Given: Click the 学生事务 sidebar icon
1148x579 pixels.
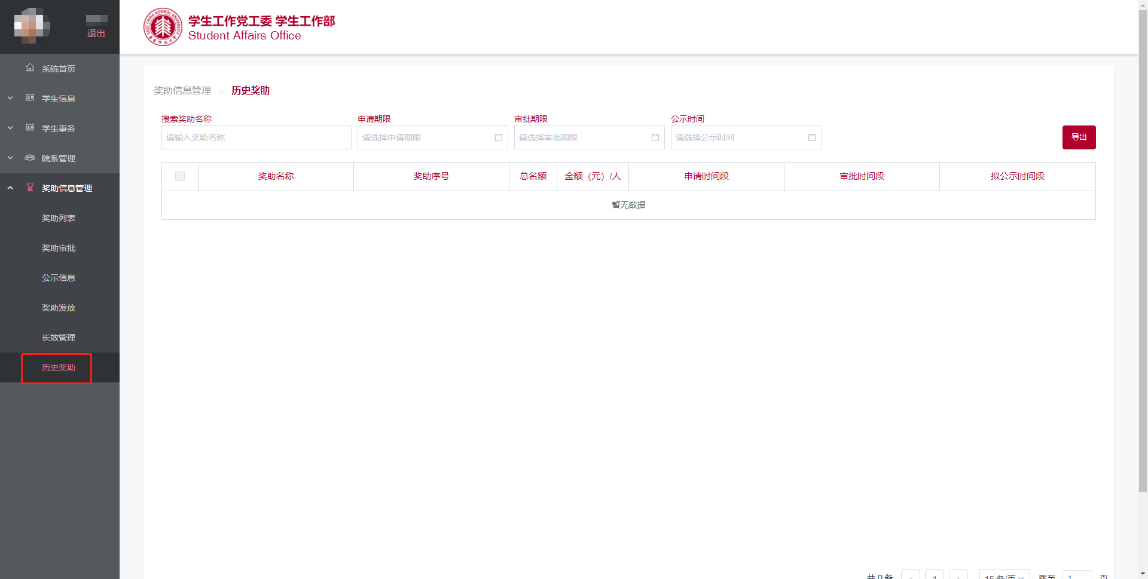Looking at the screenshot, I should [x=30, y=128].
